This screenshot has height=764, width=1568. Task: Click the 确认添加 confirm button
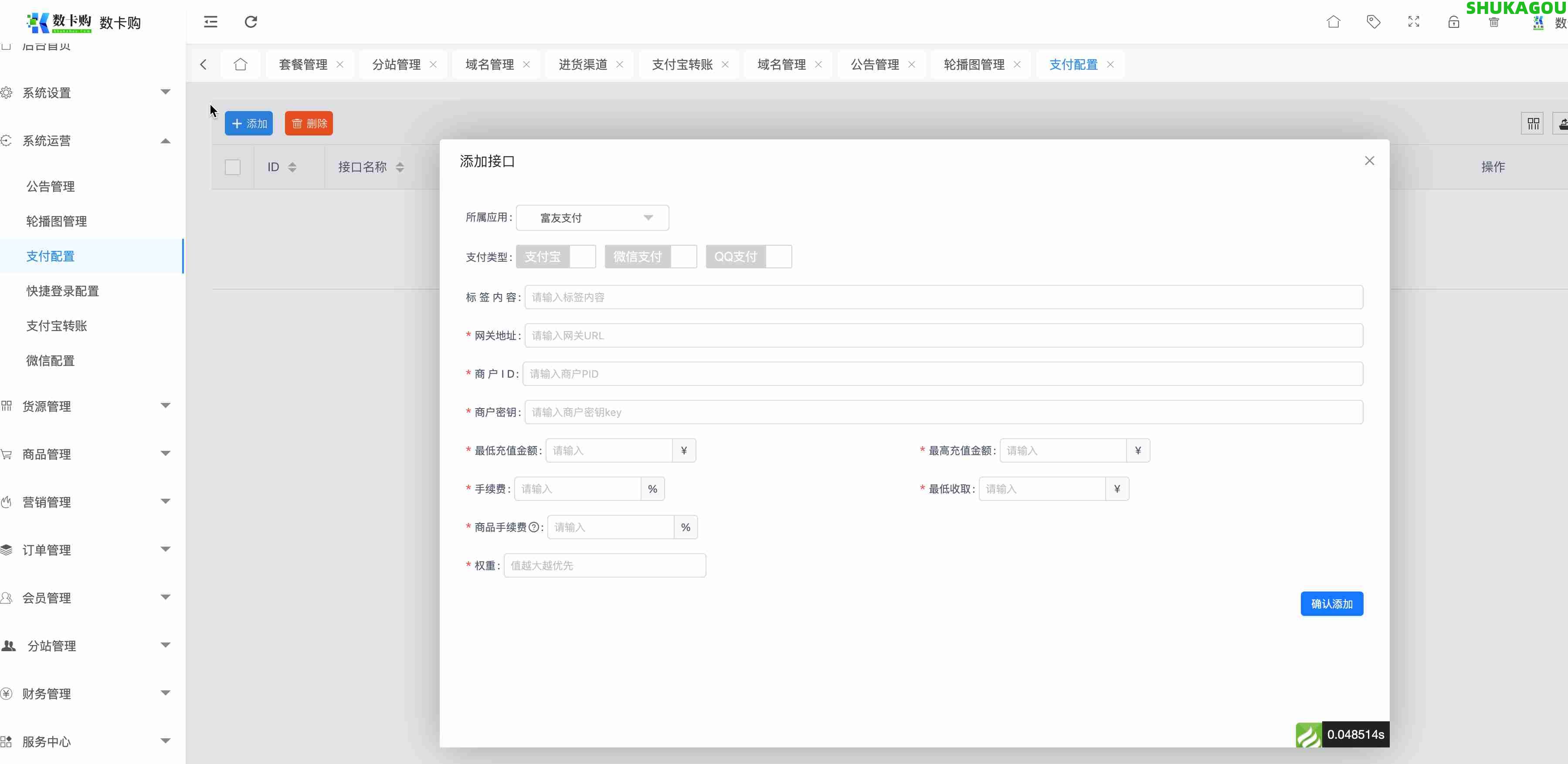[x=1332, y=603]
